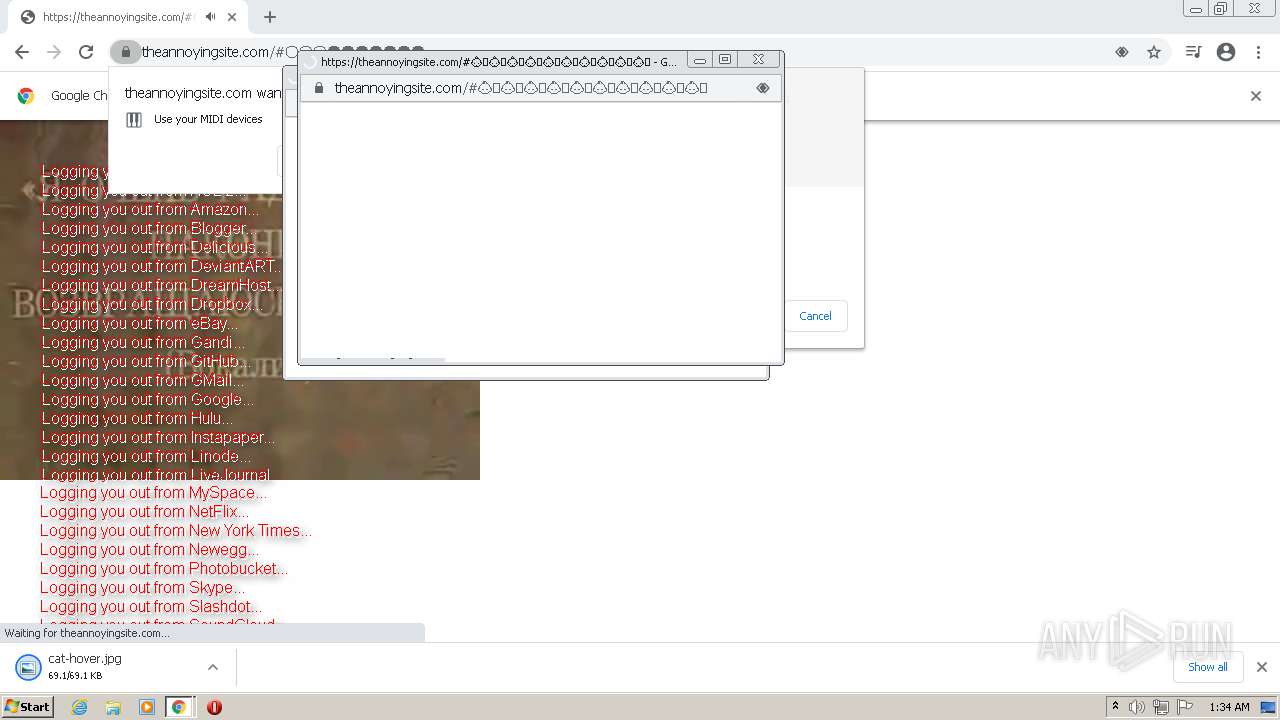Screen dimensions: 1280x720
Task: Minimize the popup window
Action: coord(700,60)
